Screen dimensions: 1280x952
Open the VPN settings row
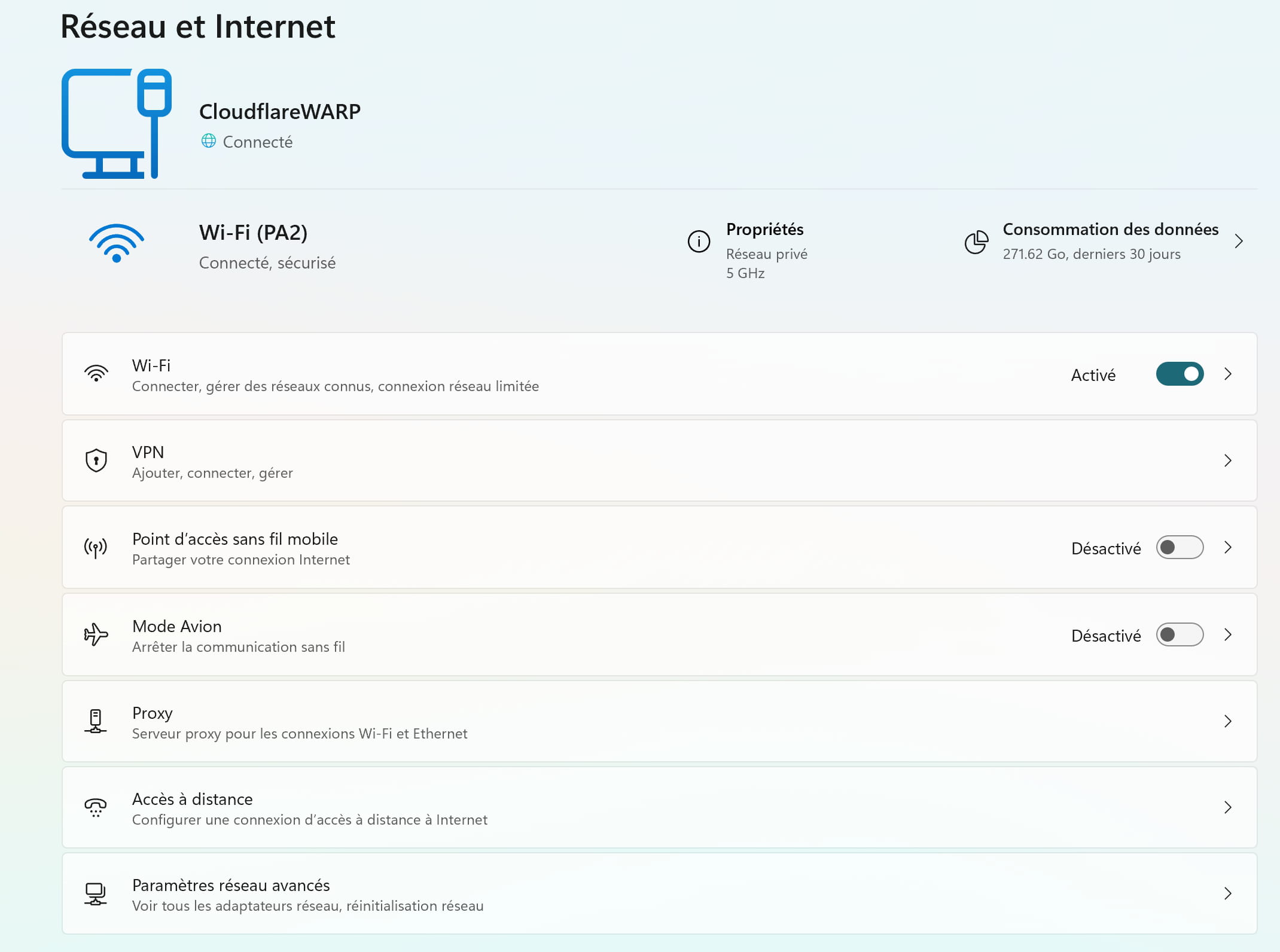click(x=660, y=460)
